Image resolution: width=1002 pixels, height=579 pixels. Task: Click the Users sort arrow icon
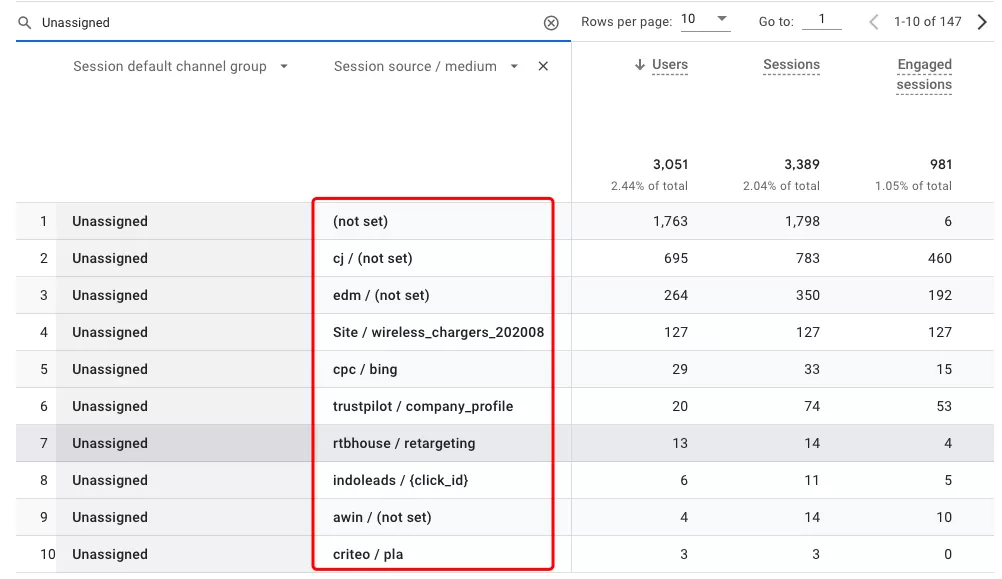click(639, 65)
